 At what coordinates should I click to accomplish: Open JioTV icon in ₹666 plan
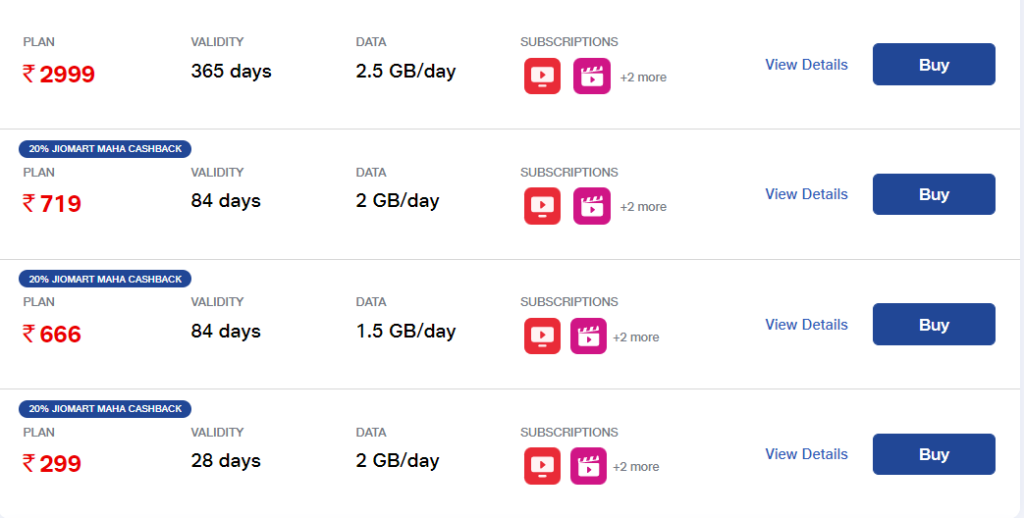(542, 336)
